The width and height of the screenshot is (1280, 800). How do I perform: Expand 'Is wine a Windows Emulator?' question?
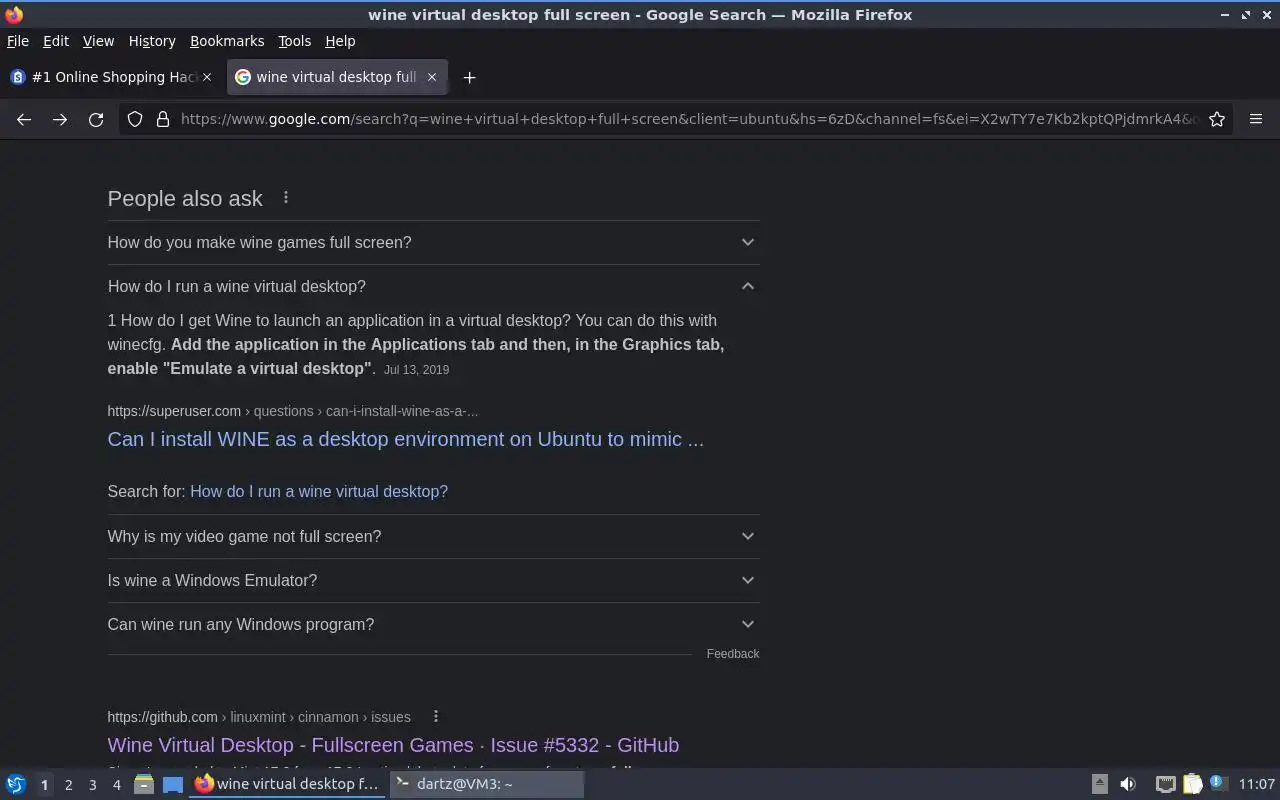coord(433,580)
